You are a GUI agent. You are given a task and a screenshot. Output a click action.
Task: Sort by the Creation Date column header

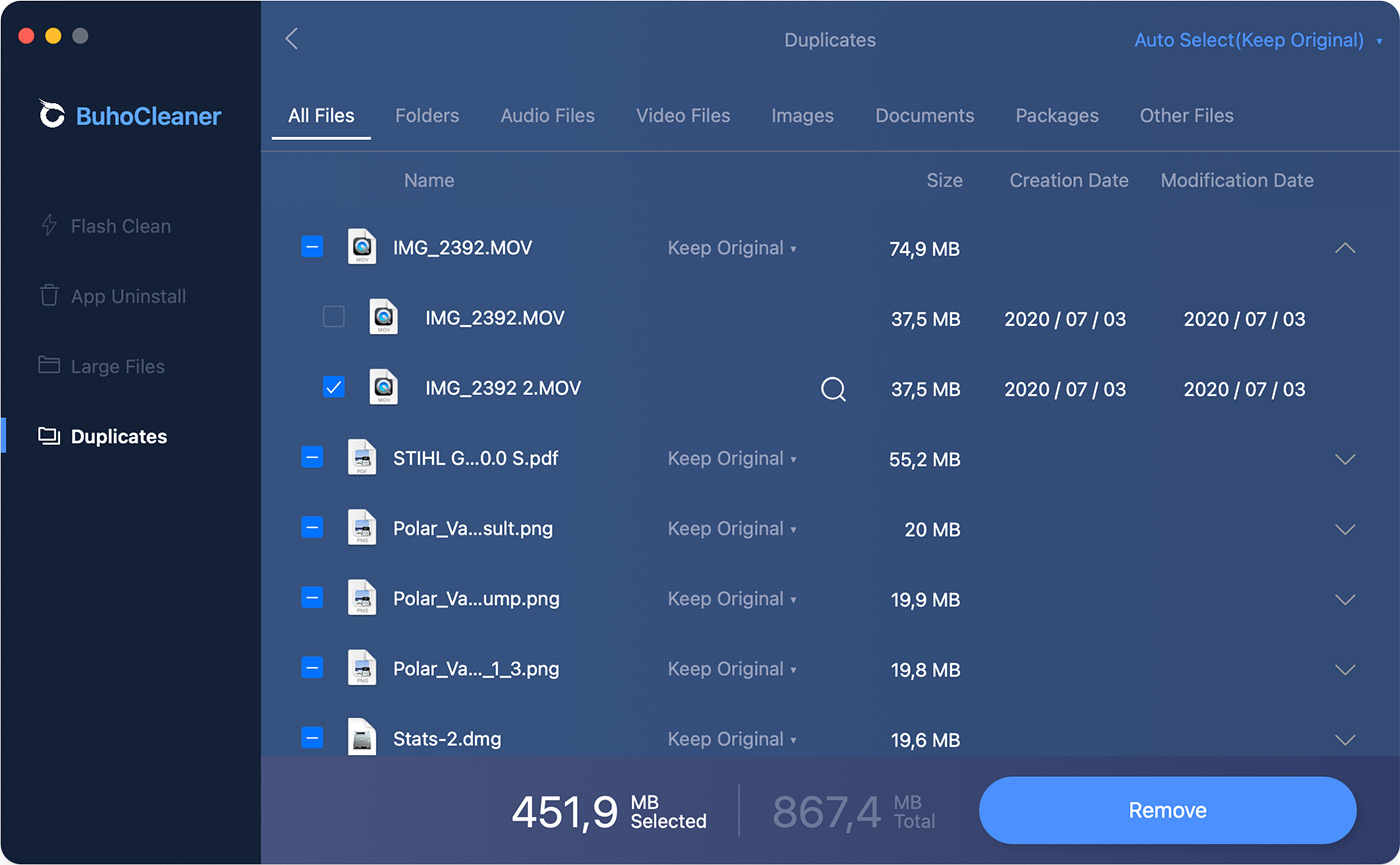coord(1068,180)
